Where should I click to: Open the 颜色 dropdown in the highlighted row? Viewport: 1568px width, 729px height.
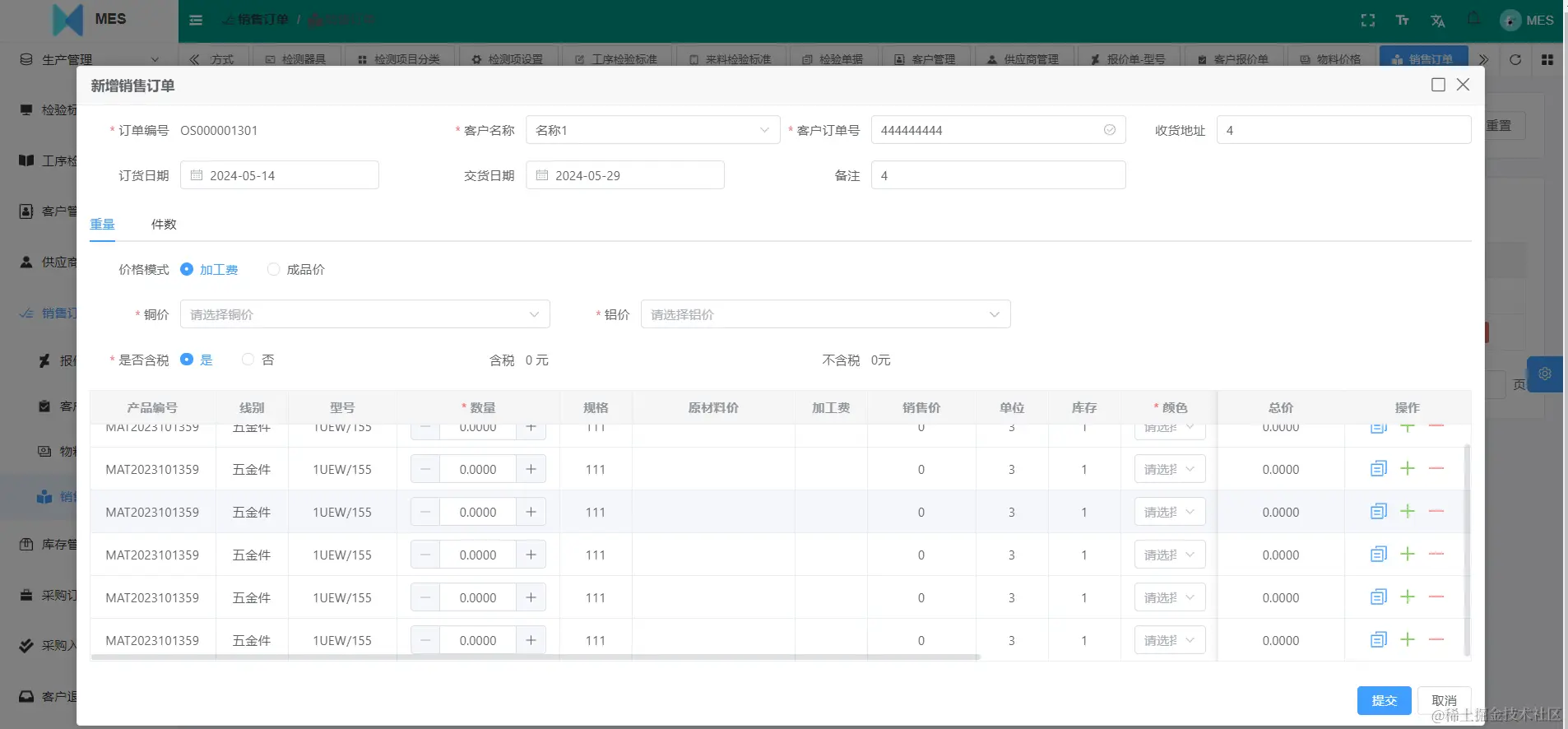click(1169, 512)
